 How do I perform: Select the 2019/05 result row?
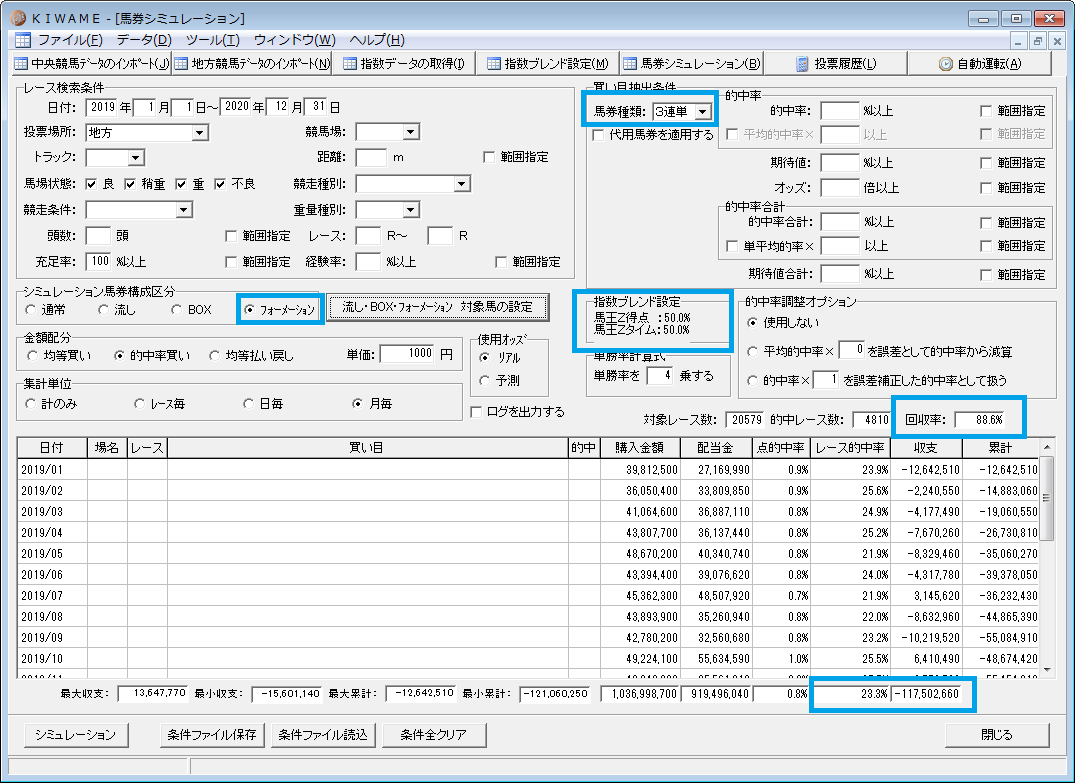[x=528, y=553]
